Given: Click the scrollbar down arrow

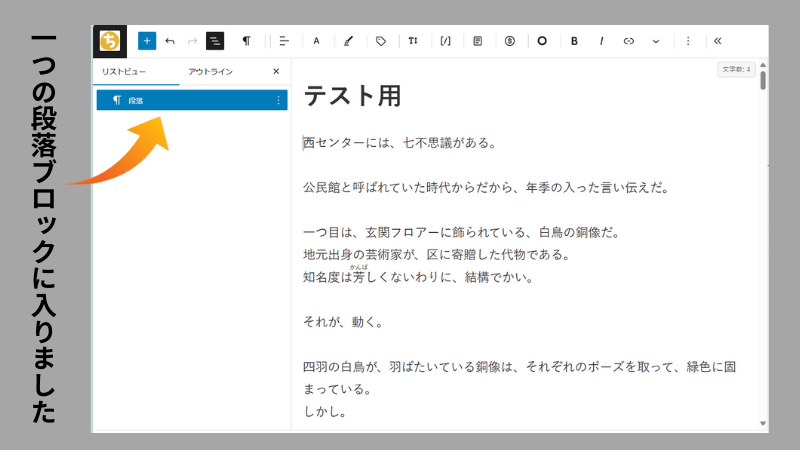Looking at the screenshot, I should (x=763, y=423).
